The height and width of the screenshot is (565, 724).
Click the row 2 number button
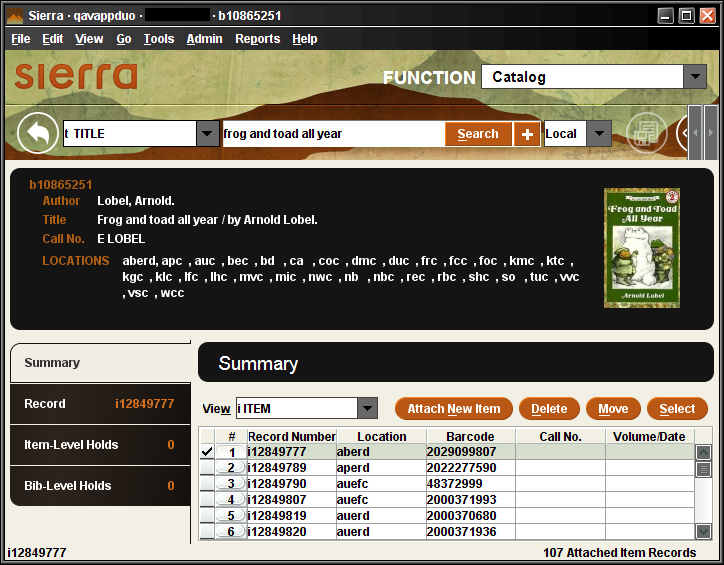pyautogui.click(x=231, y=468)
